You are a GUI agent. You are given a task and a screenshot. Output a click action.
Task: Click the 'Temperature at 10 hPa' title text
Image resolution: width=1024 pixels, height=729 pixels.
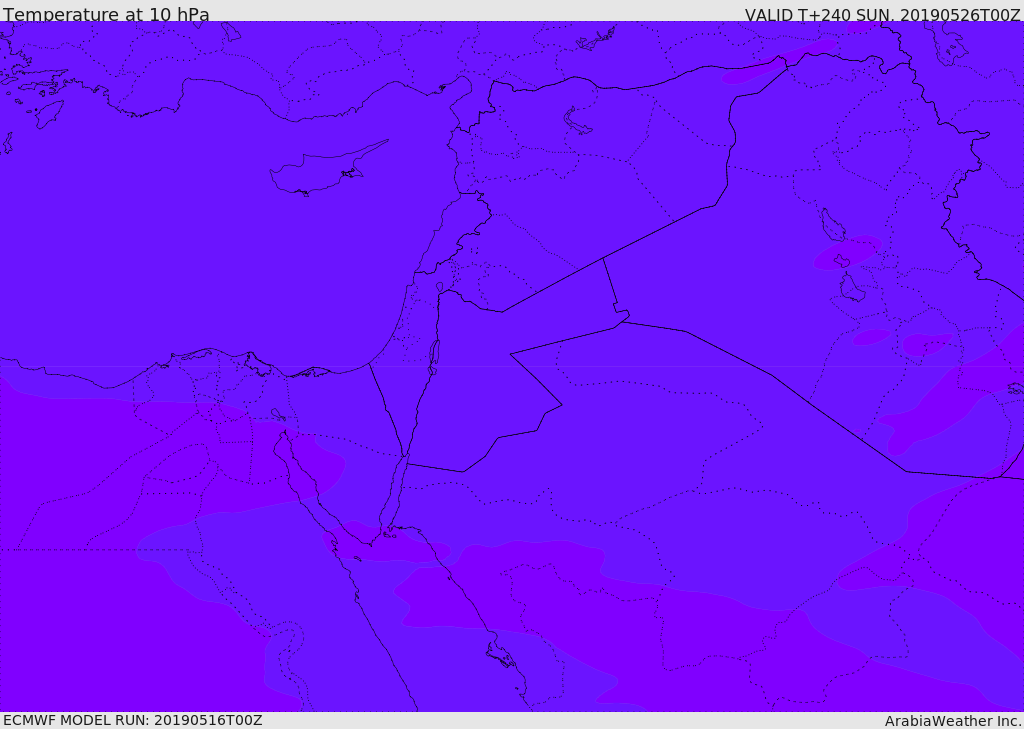106,14
